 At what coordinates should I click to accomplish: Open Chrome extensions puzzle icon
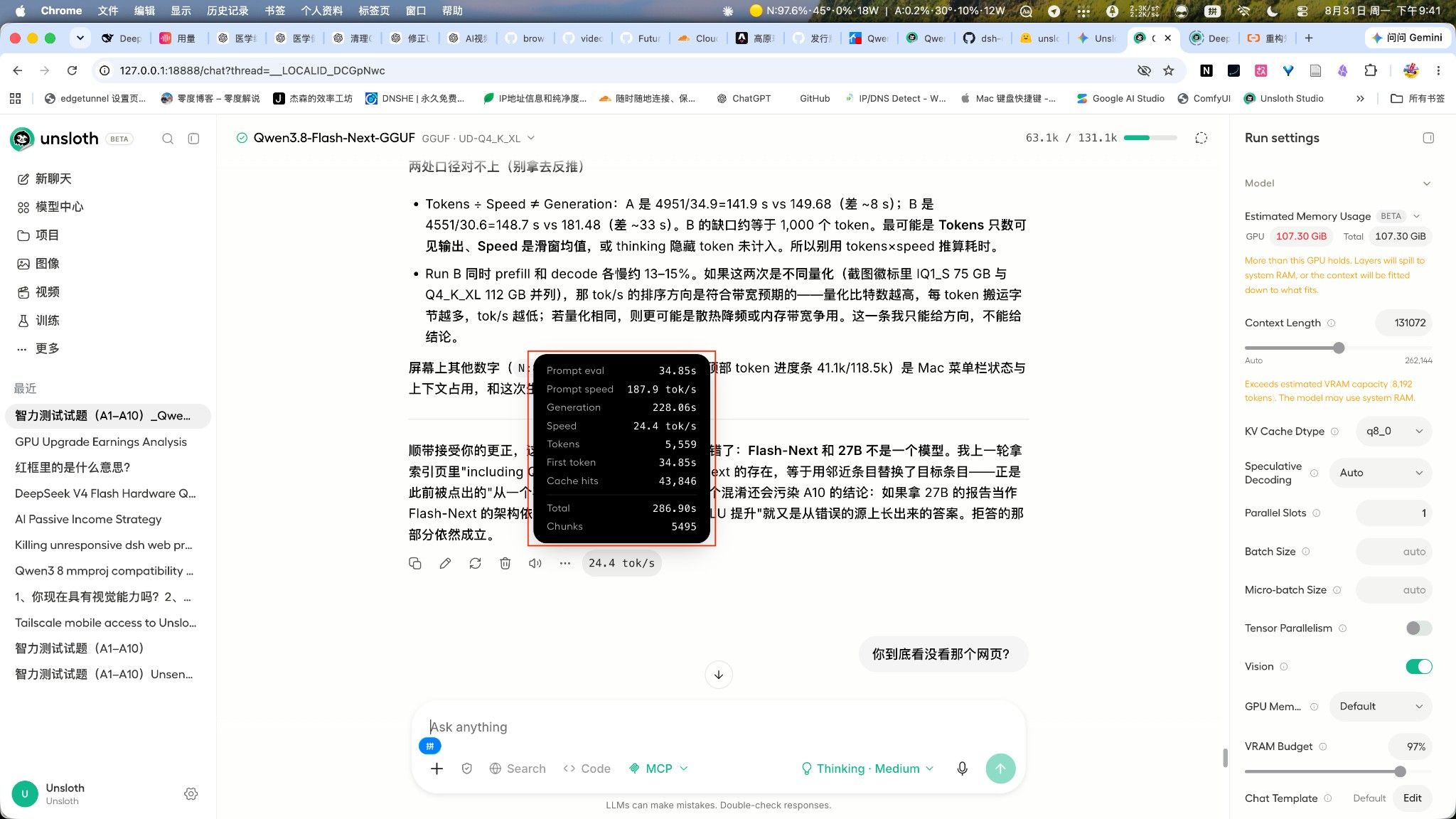tap(1370, 70)
